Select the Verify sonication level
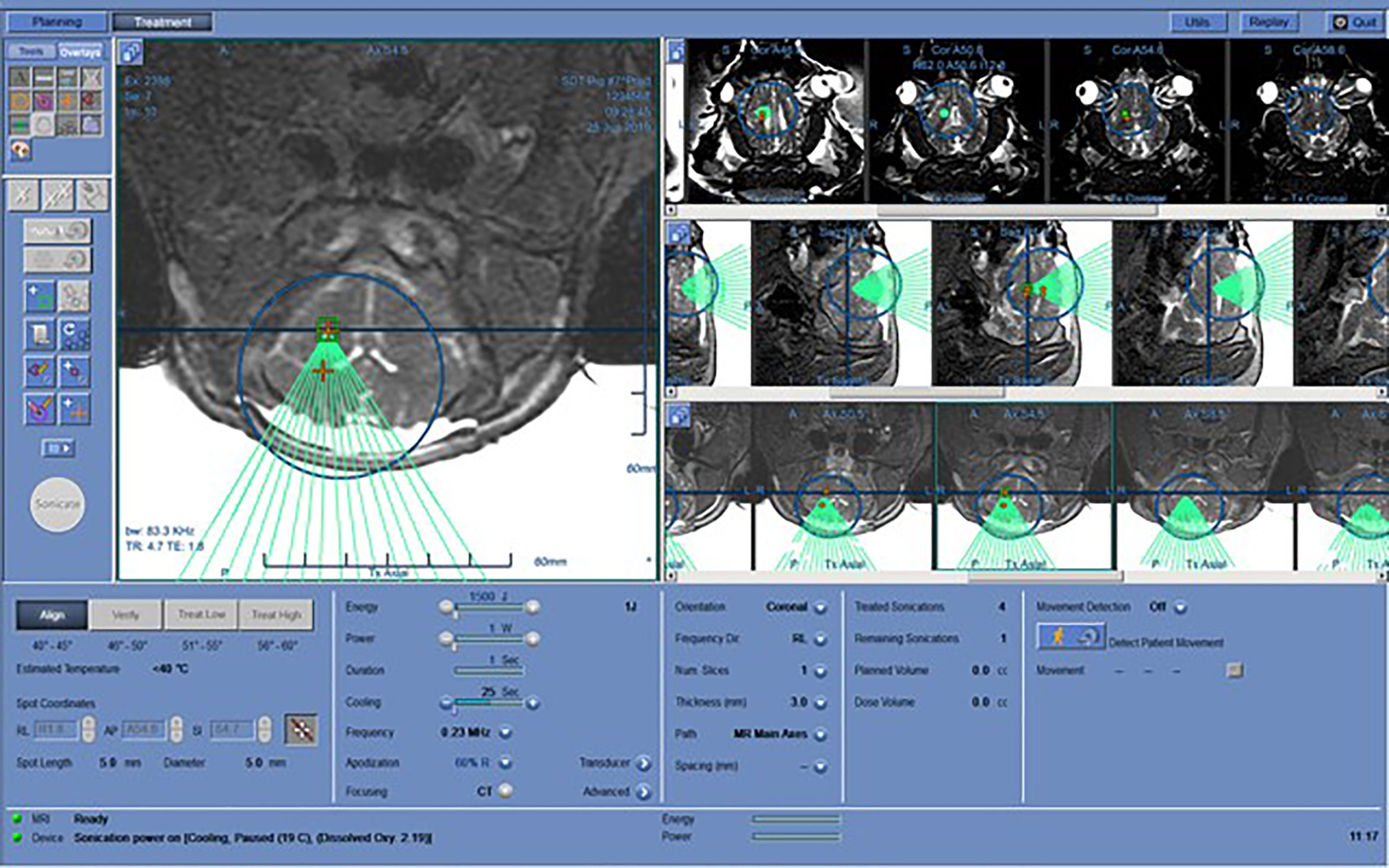 [x=126, y=615]
